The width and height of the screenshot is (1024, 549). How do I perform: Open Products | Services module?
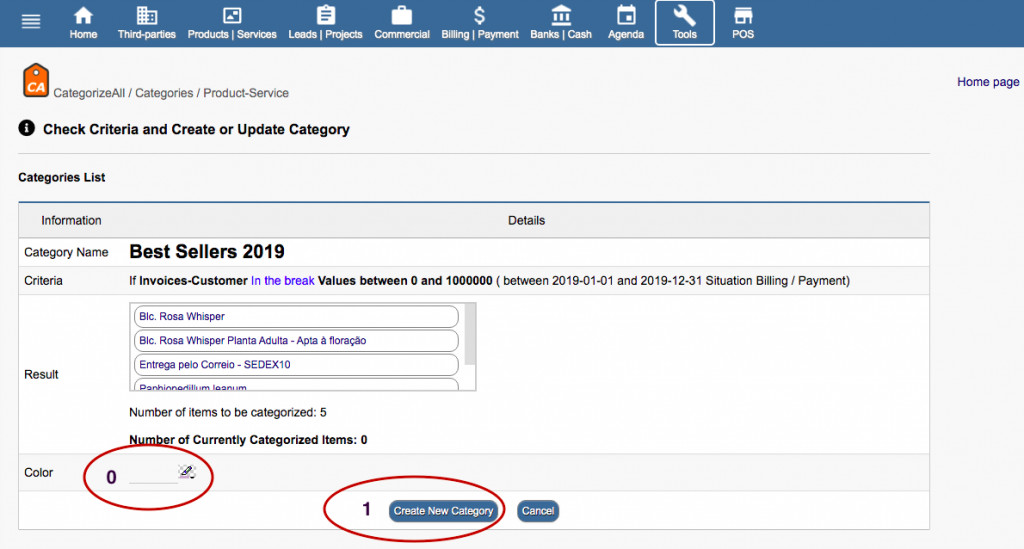[231, 23]
